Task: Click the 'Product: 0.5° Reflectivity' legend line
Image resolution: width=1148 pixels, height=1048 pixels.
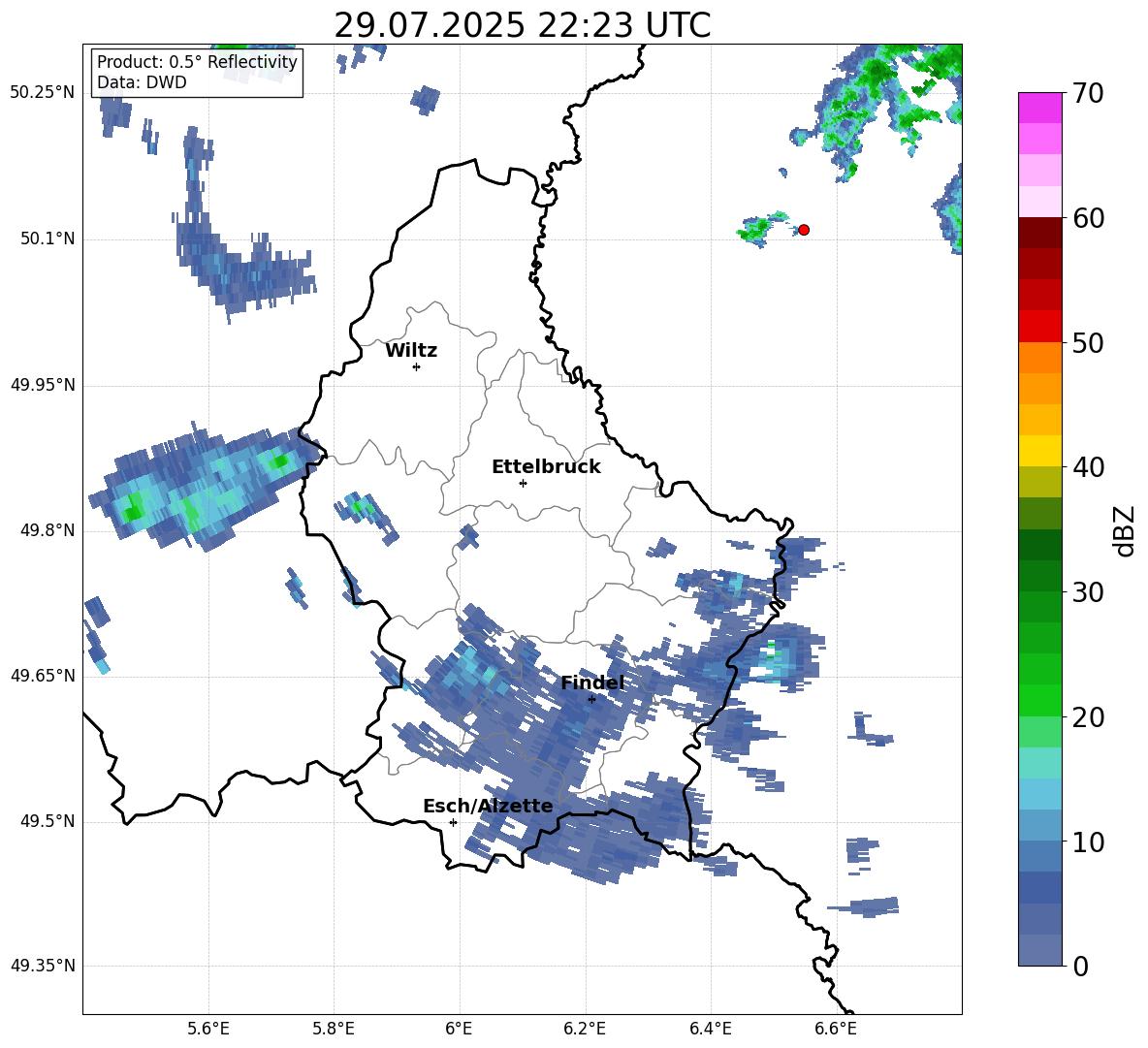Action: pyautogui.click(x=197, y=62)
